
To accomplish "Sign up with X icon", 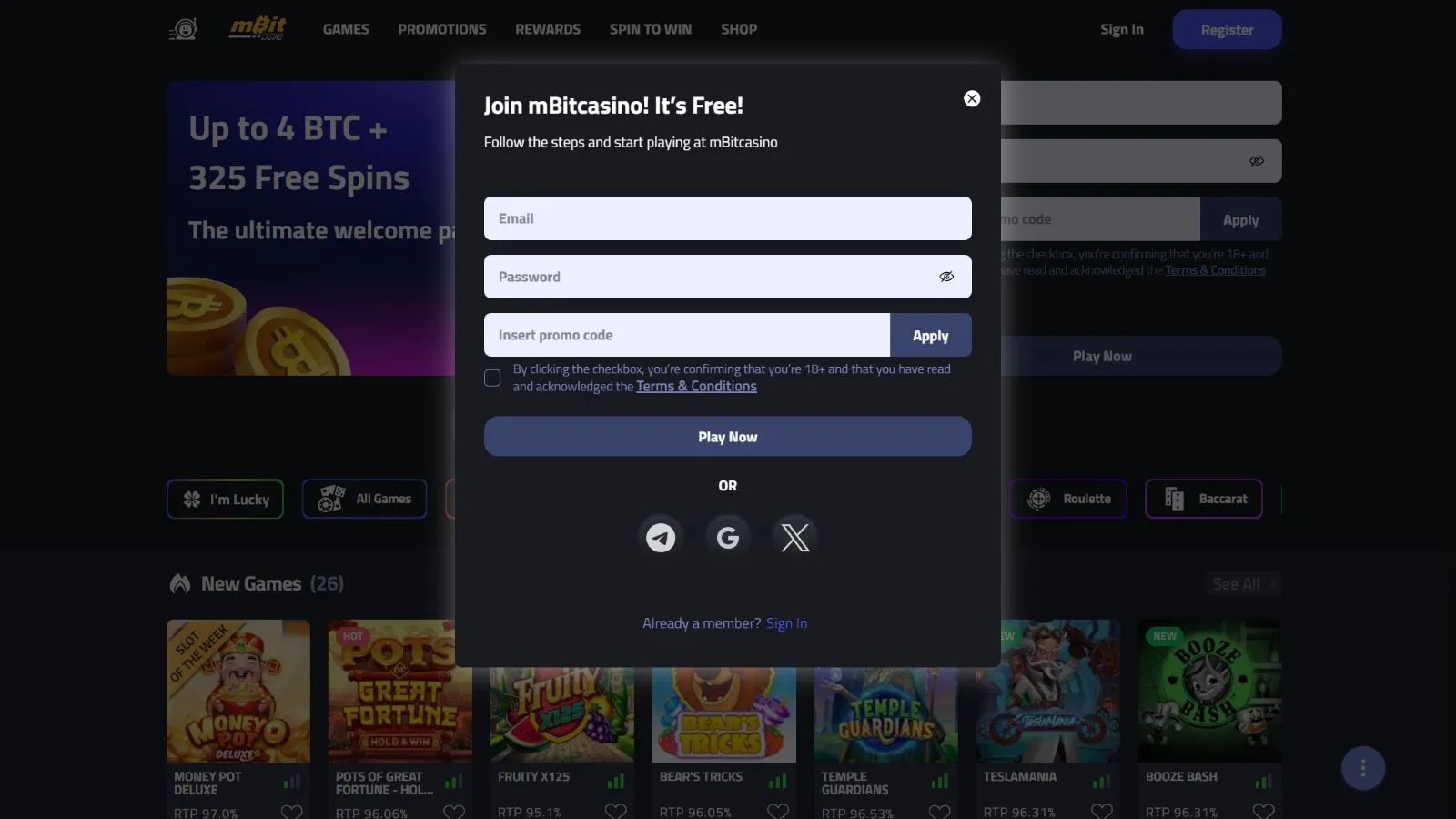I will point(794,538).
